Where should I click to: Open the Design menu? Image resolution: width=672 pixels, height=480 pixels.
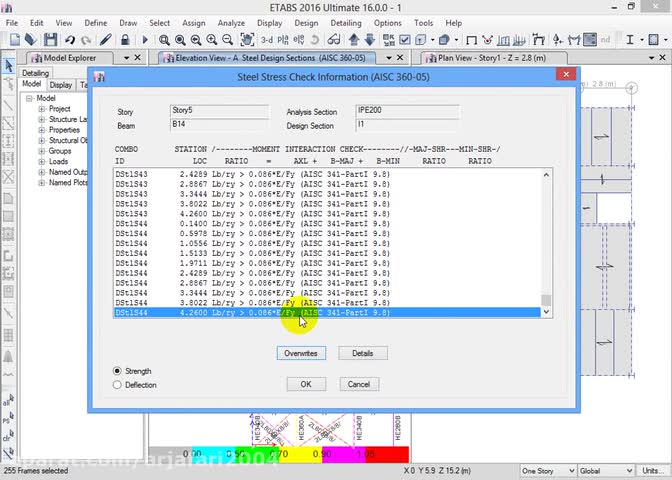tap(306, 23)
